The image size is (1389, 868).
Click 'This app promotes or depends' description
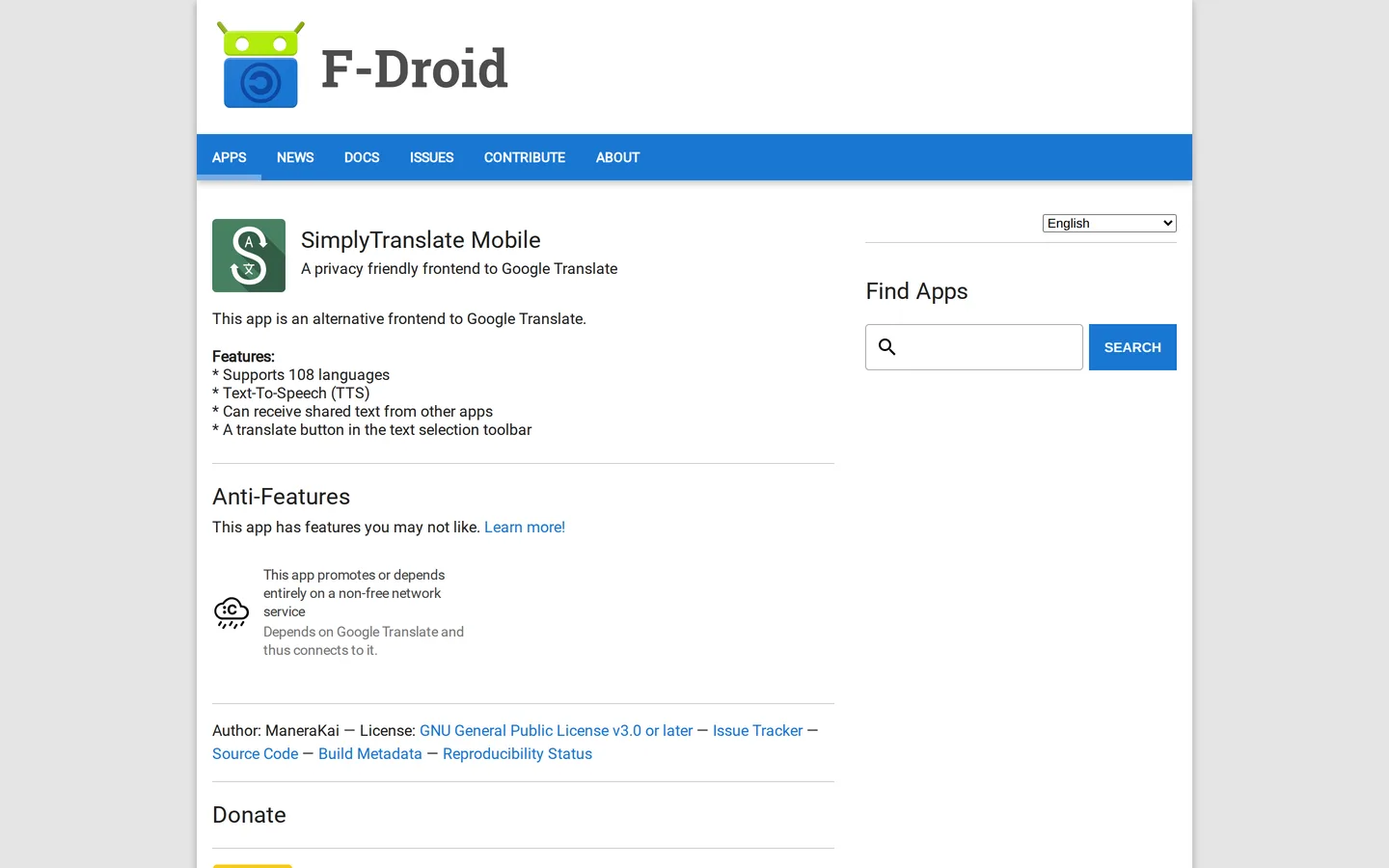click(x=354, y=593)
